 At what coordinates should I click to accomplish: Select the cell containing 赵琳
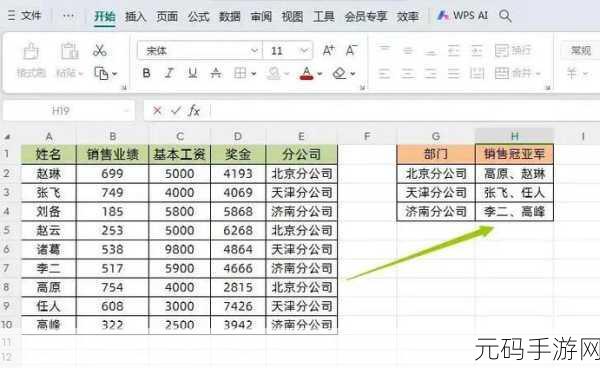point(48,174)
